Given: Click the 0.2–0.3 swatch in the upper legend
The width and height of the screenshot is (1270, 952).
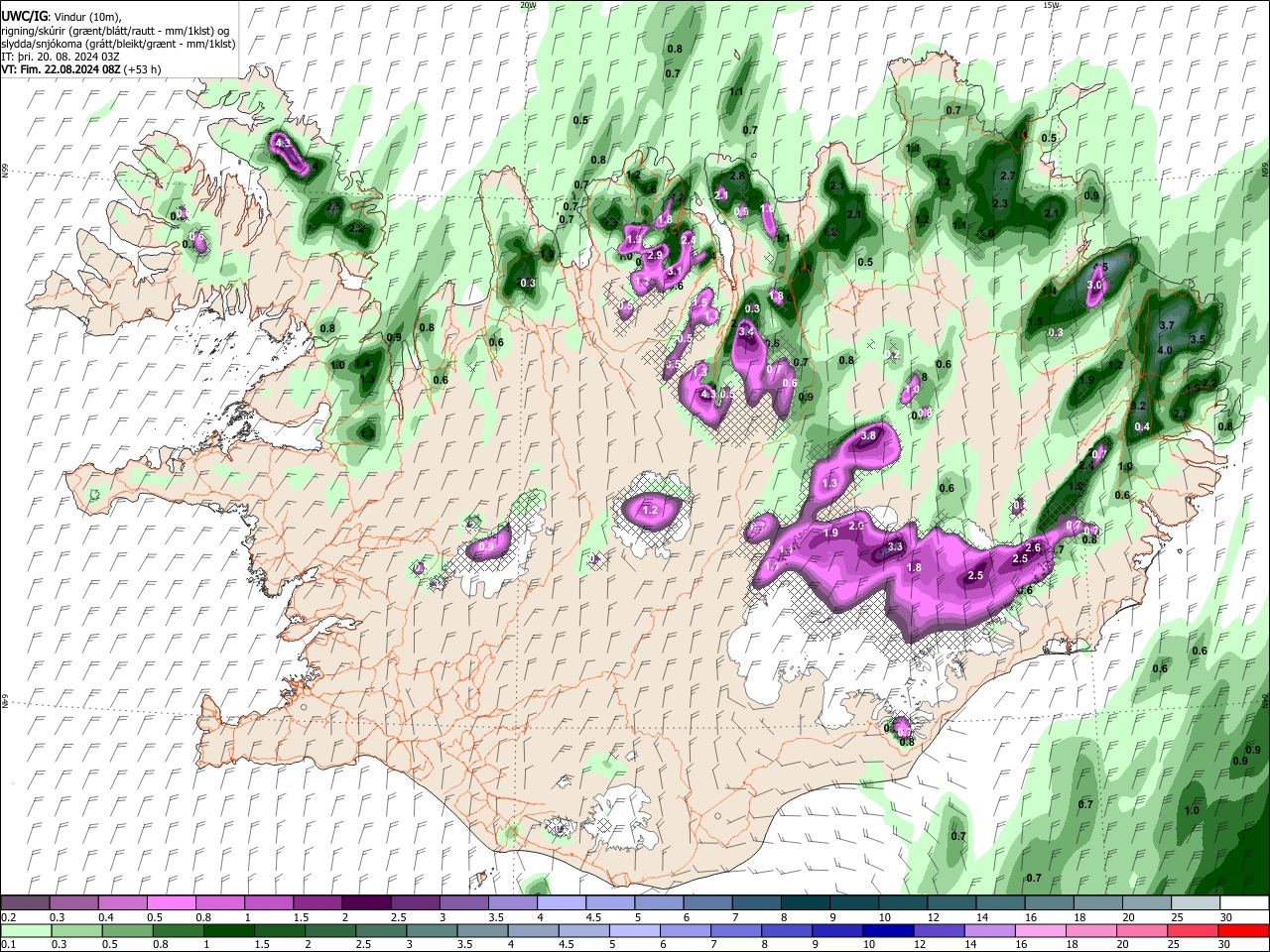Looking at the screenshot, I should (x=25, y=902).
